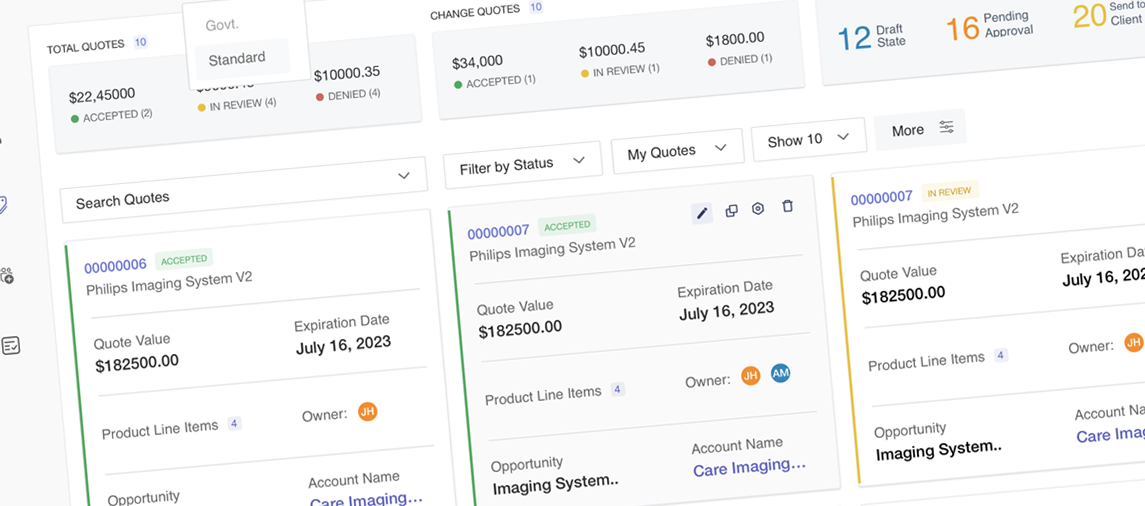Delete accepted quote 00000007 with trash icon

(787, 206)
